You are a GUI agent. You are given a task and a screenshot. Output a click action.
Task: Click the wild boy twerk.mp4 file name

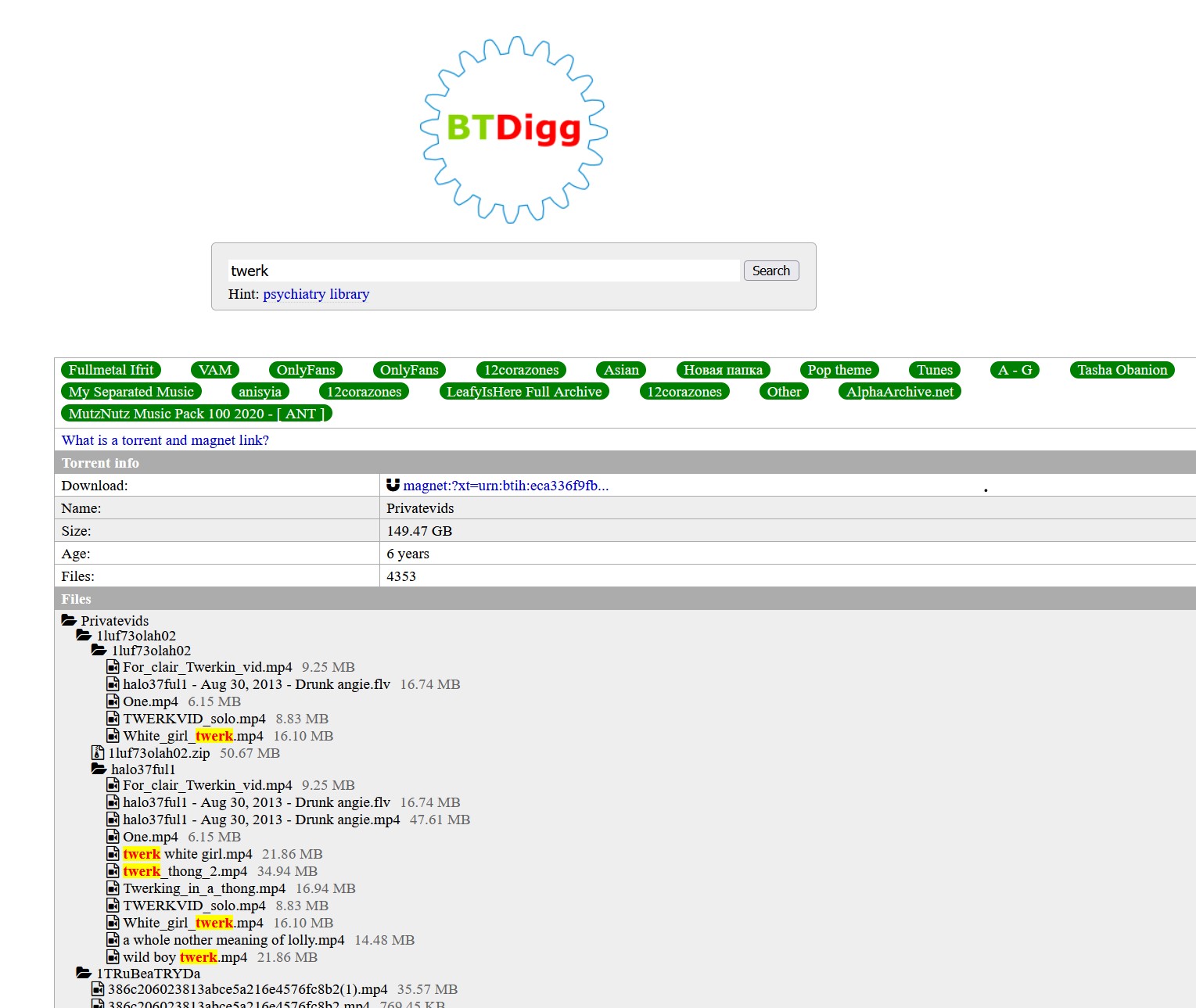pyautogui.click(x=185, y=957)
